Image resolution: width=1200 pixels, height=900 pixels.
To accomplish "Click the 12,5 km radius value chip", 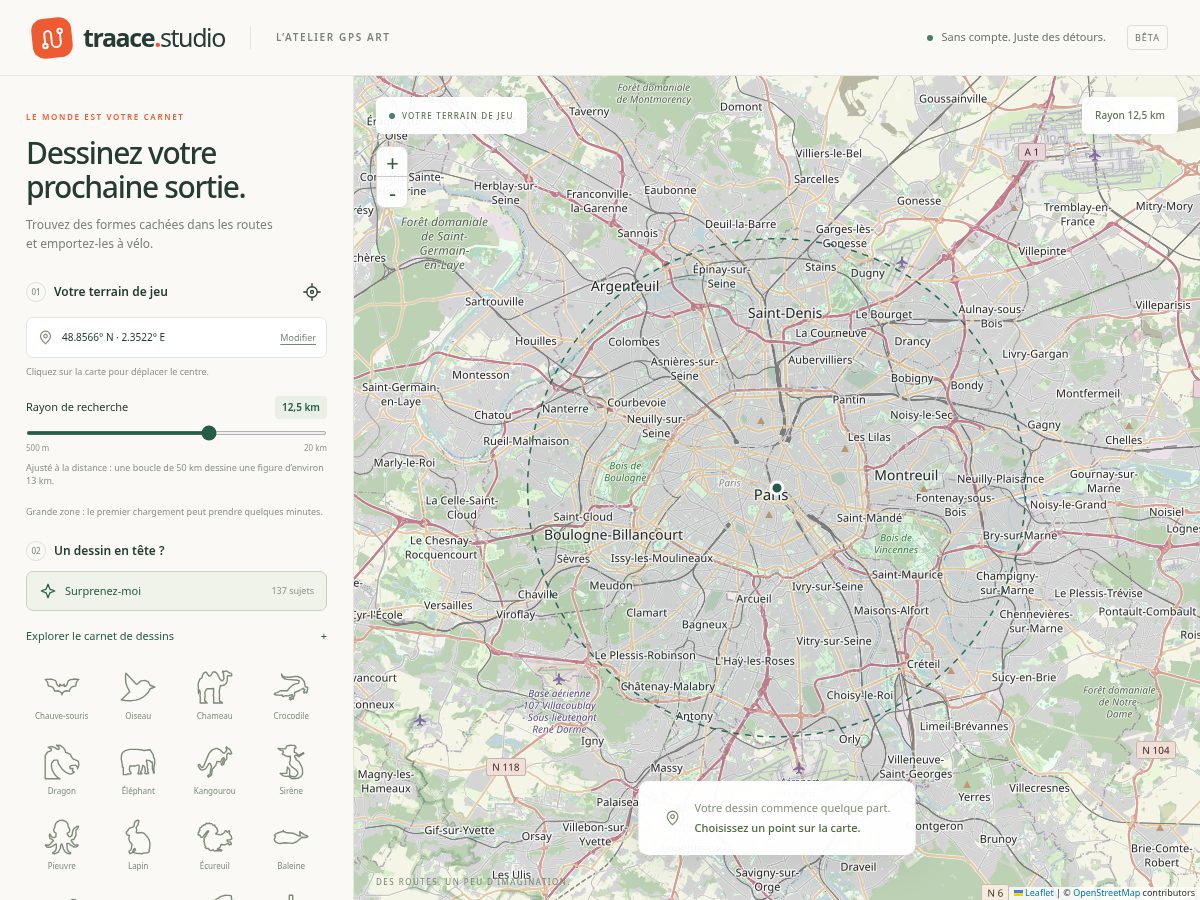I will click(301, 407).
